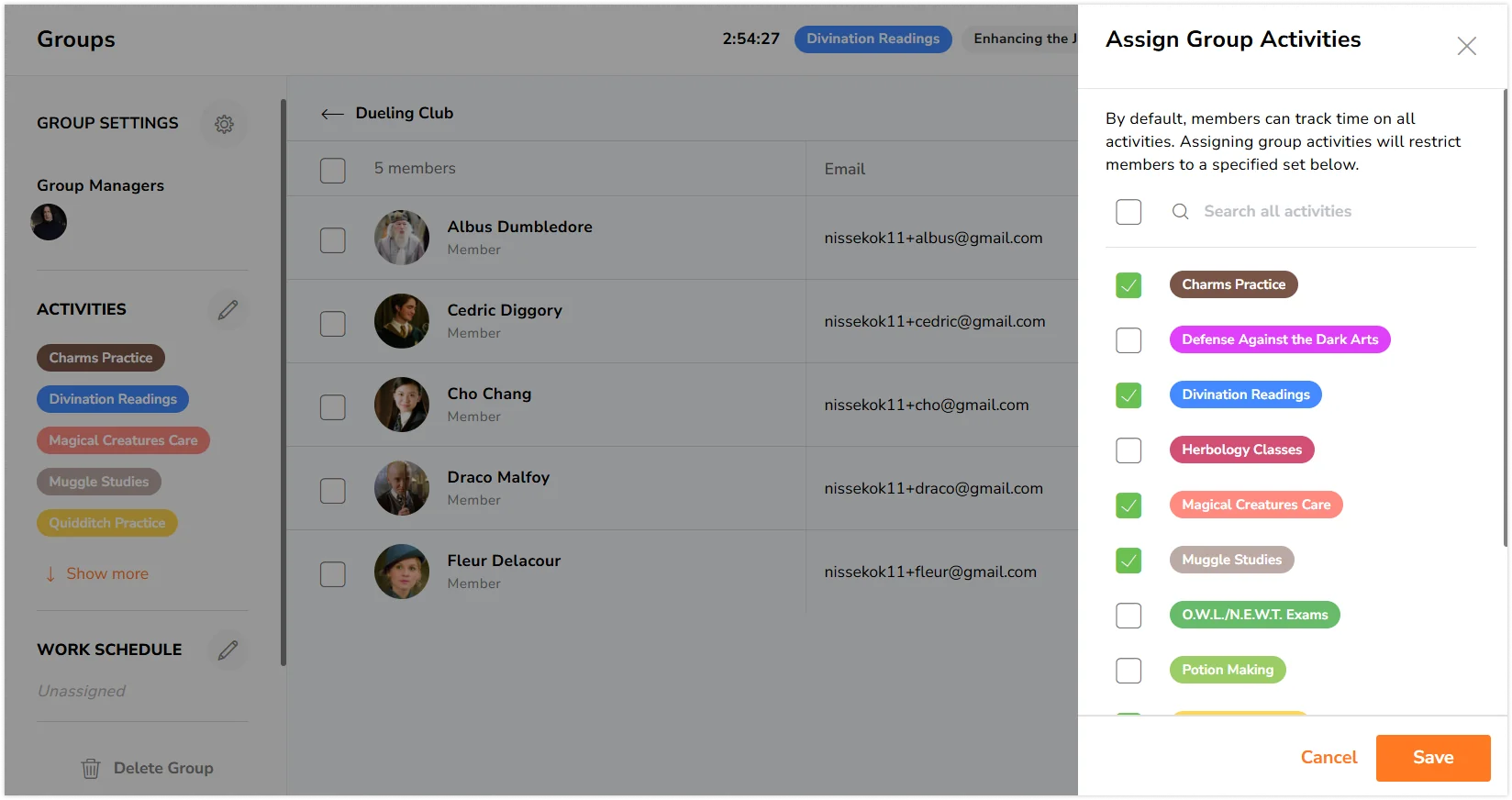The width and height of the screenshot is (1512, 800).
Task: Click the Email column header
Action: click(844, 170)
